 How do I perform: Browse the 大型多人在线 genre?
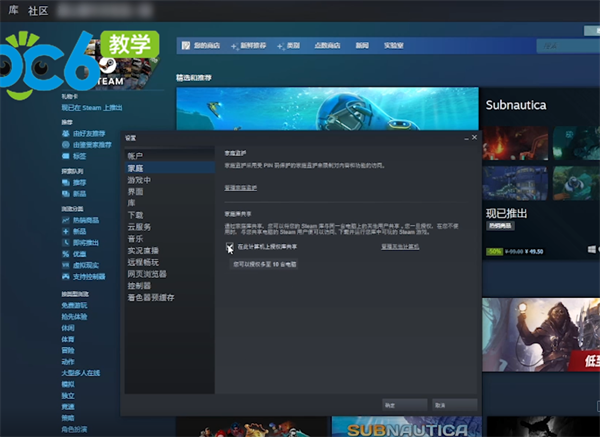pos(81,373)
